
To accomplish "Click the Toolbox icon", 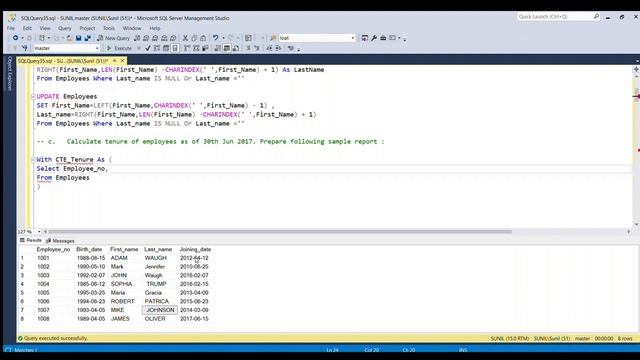I will coord(383,38).
